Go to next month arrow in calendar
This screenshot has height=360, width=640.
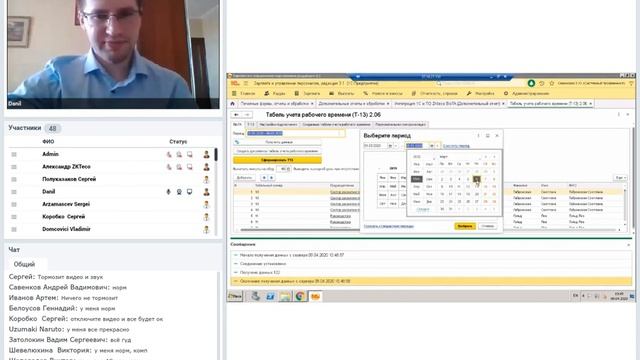[494, 157]
